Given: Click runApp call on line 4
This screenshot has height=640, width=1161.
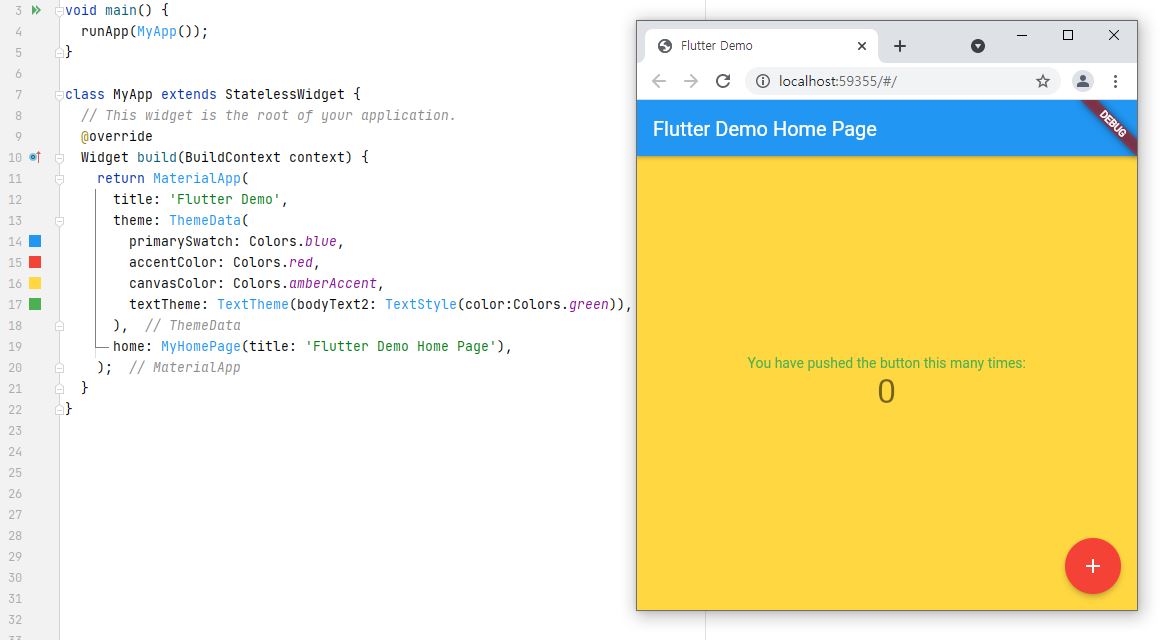Looking at the screenshot, I should pos(104,32).
